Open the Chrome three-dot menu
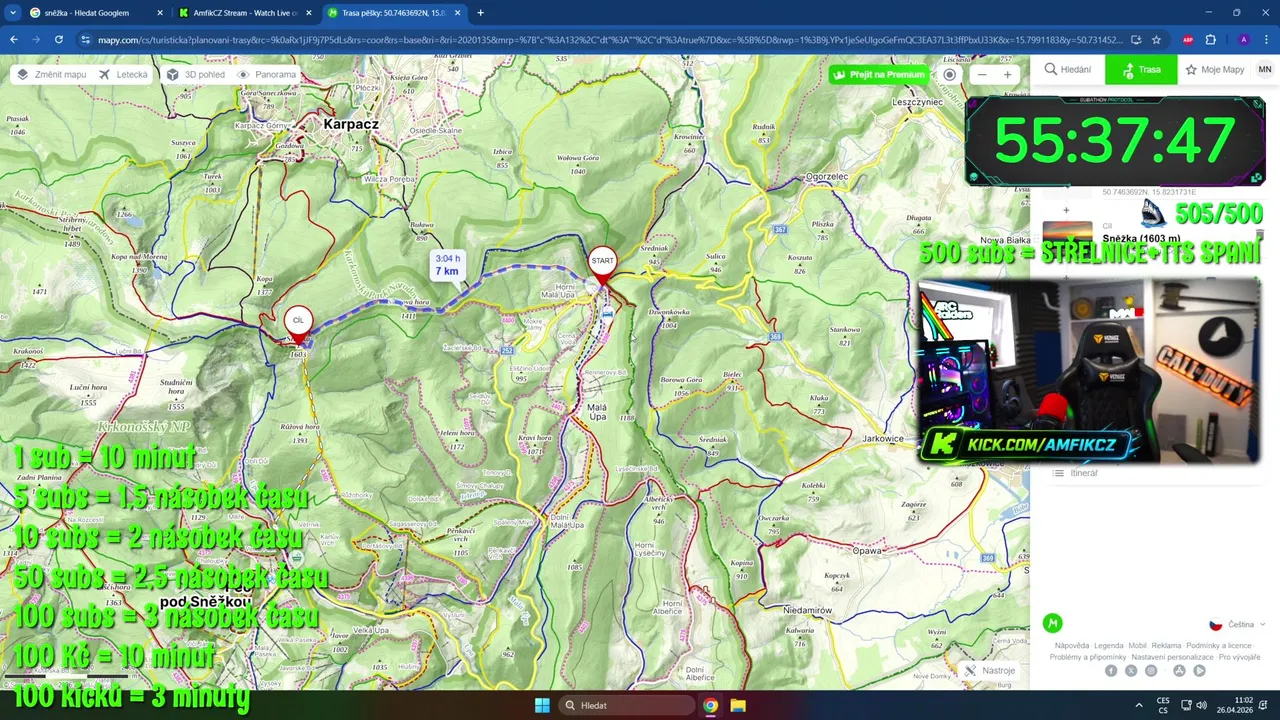 click(1265, 40)
